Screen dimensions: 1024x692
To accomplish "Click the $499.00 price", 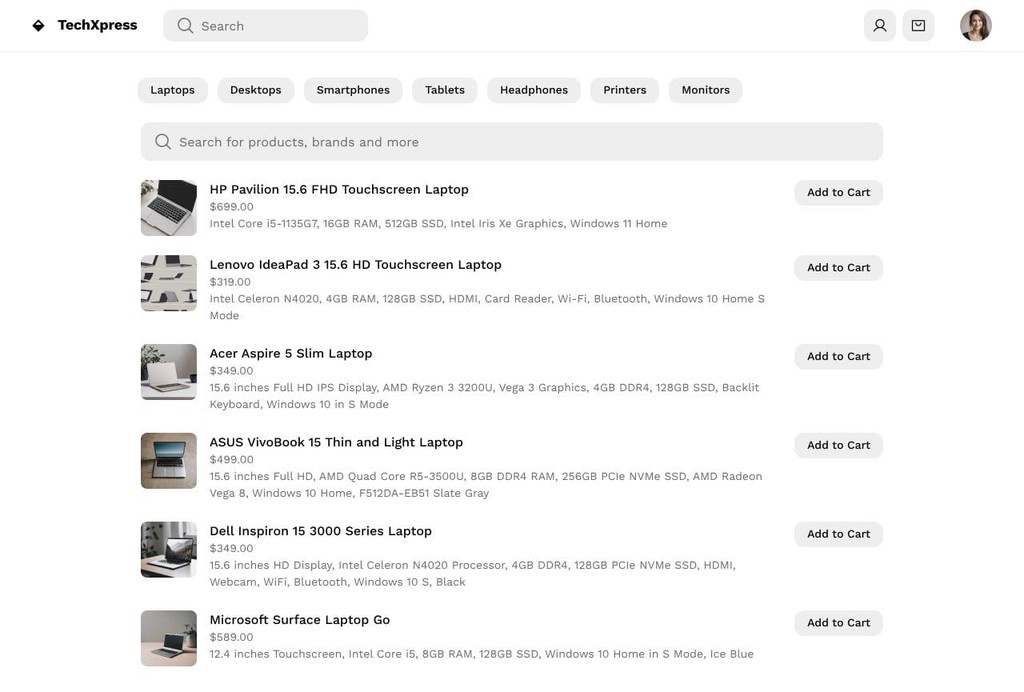I will (x=231, y=459).
